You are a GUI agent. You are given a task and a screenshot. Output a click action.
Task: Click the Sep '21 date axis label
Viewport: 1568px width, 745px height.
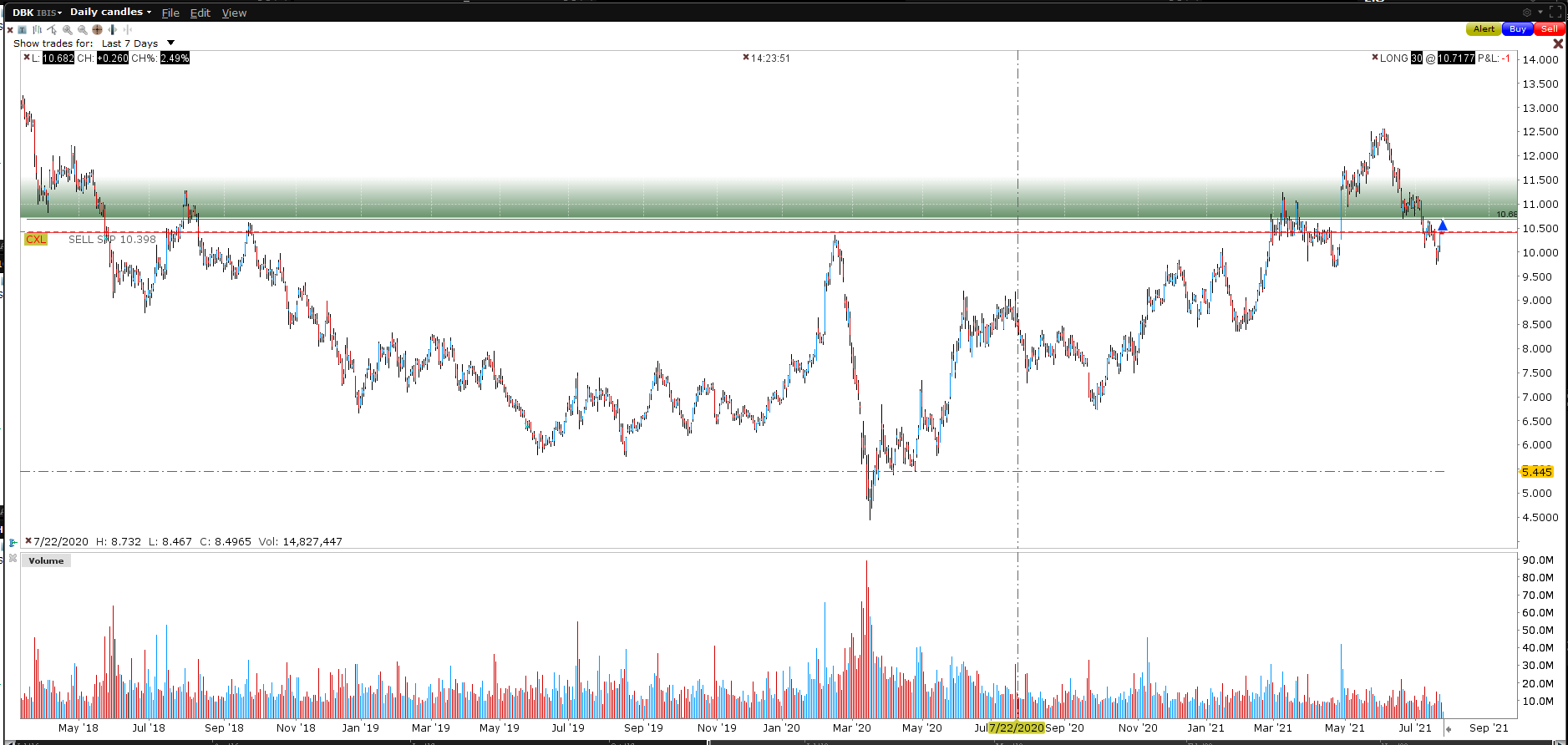coord(1489,727)
